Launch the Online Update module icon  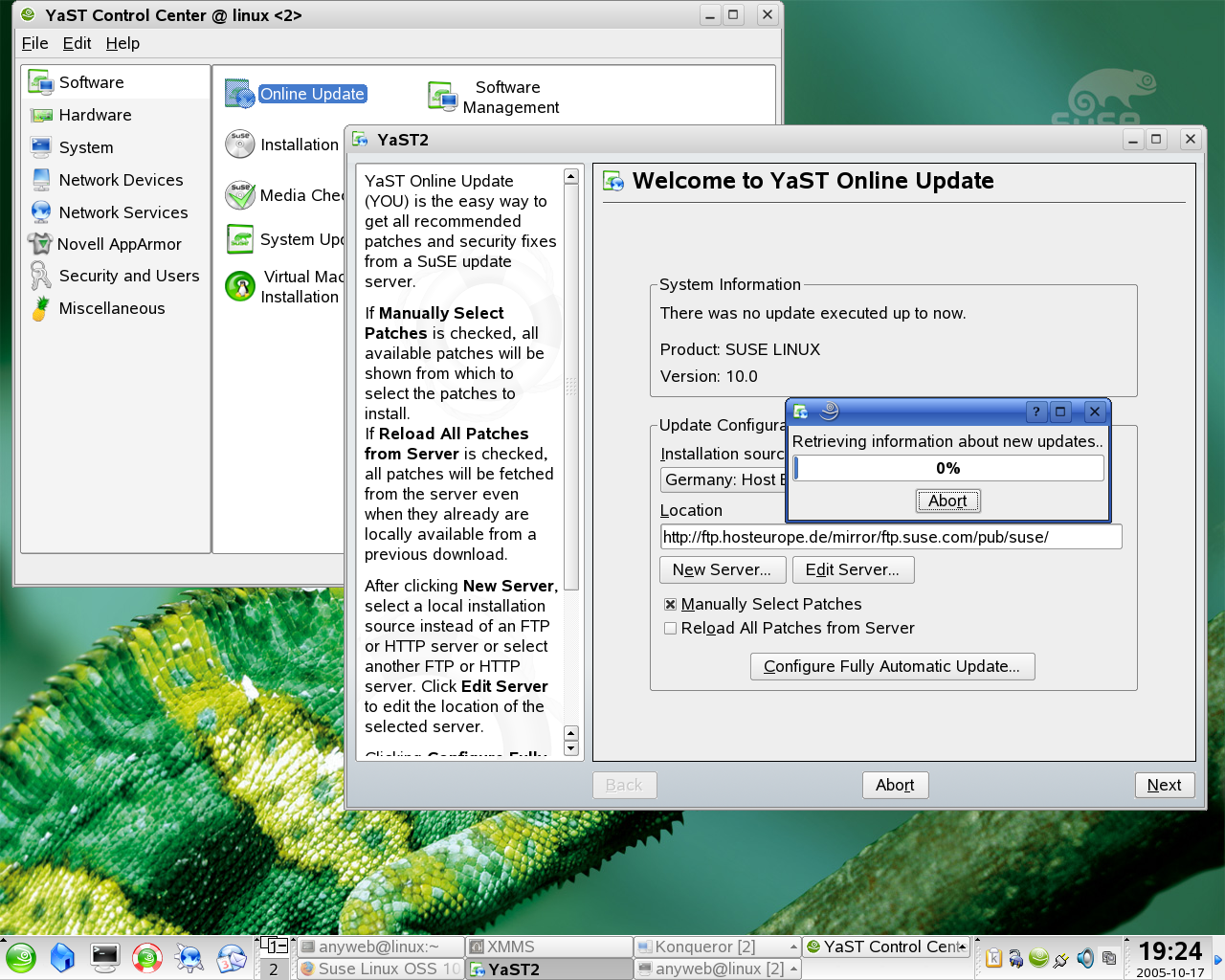coord(239,94)
